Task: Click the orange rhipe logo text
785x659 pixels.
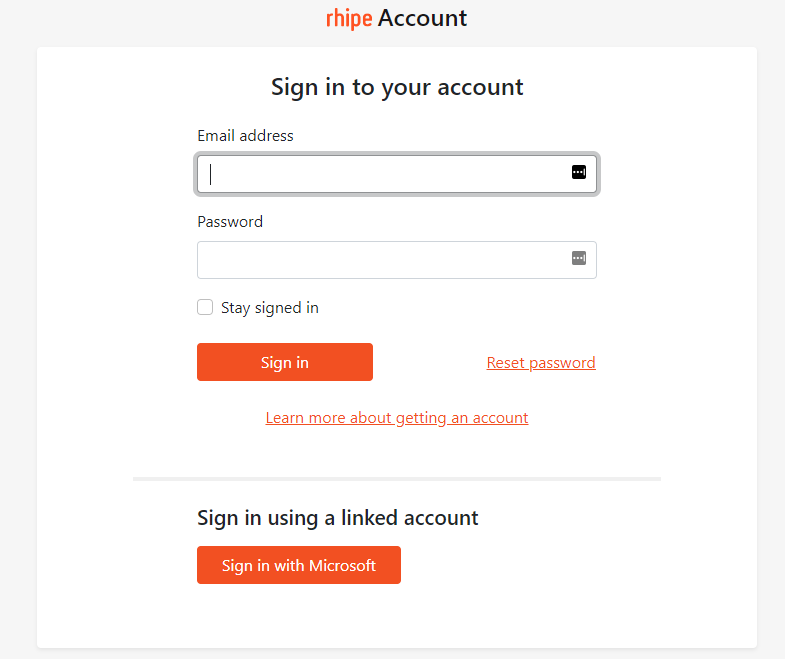Action: coord(349,18)
